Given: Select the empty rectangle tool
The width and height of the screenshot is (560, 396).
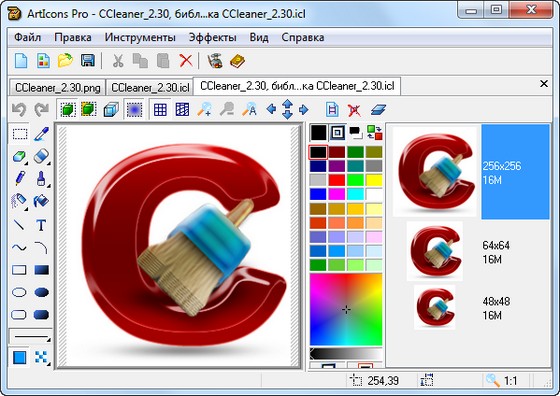Looking at the screenshot, I should click(19, 270).
